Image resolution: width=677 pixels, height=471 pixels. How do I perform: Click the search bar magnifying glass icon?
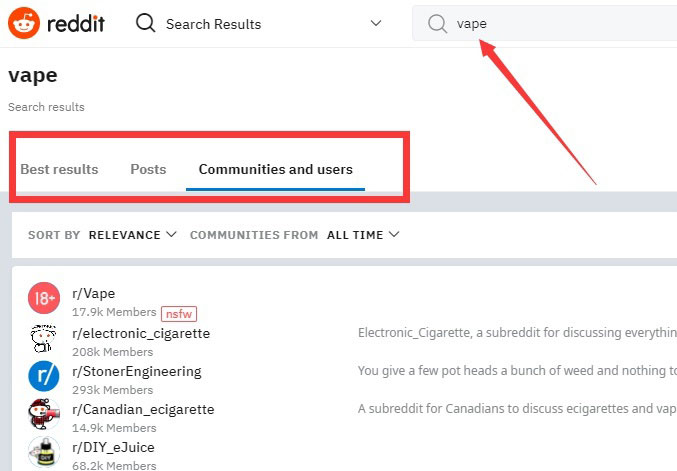[x=437, y=24]
